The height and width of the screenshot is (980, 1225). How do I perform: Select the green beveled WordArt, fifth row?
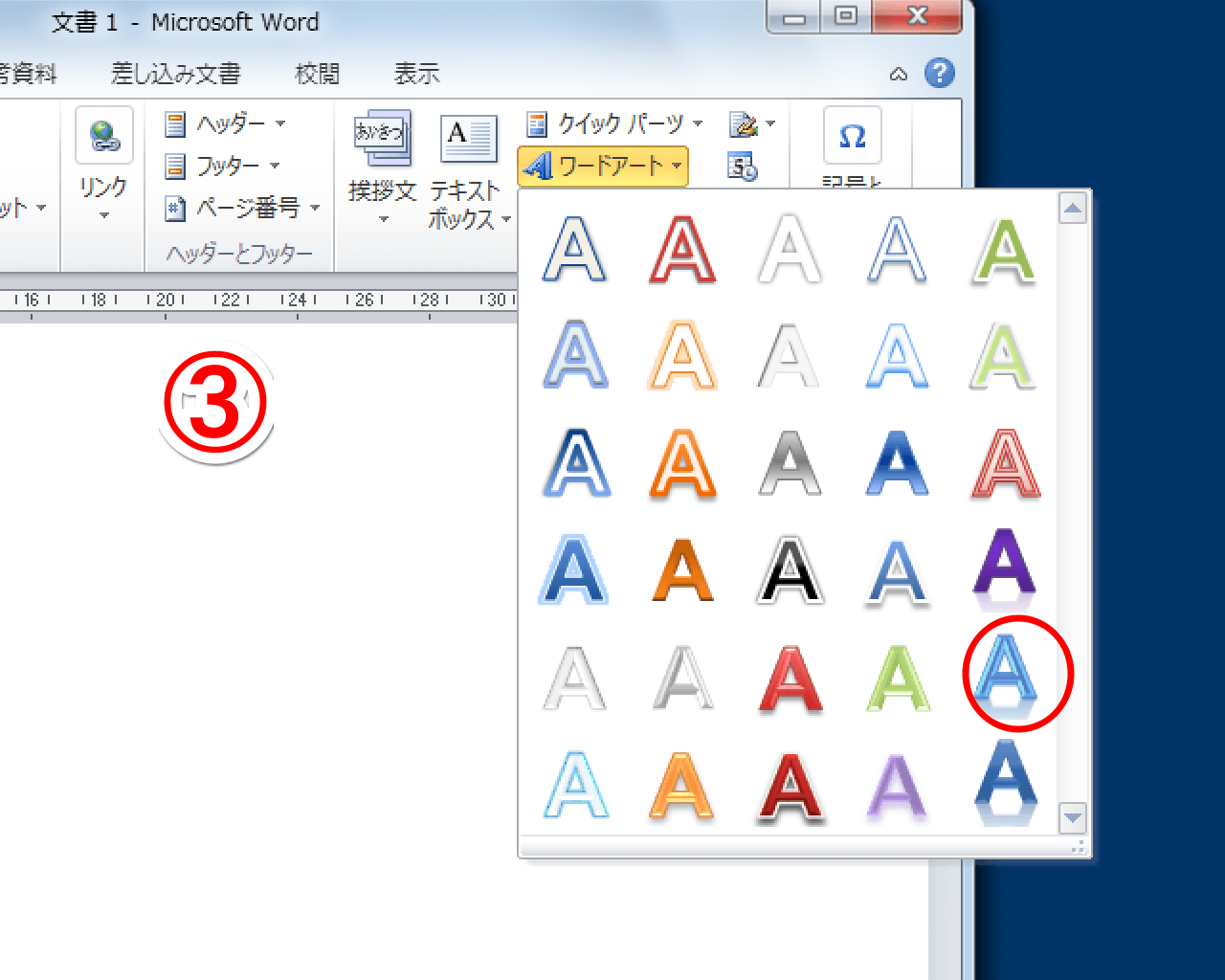(x=897, y=679)
